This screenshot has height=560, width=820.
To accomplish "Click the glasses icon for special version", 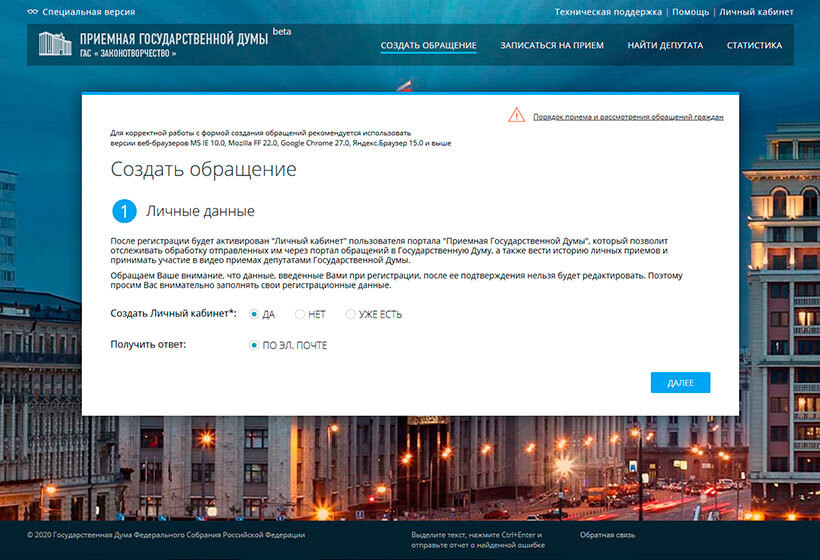I will (32, 12).
